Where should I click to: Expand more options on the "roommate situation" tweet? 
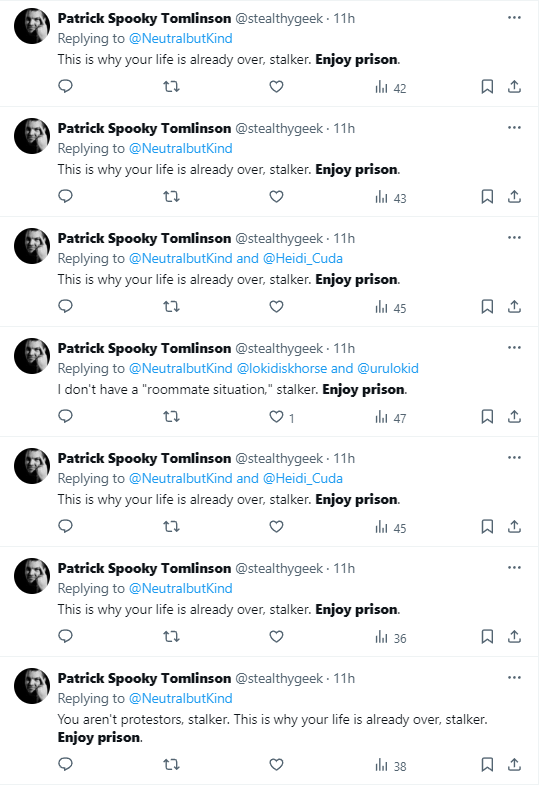(514, 348)
